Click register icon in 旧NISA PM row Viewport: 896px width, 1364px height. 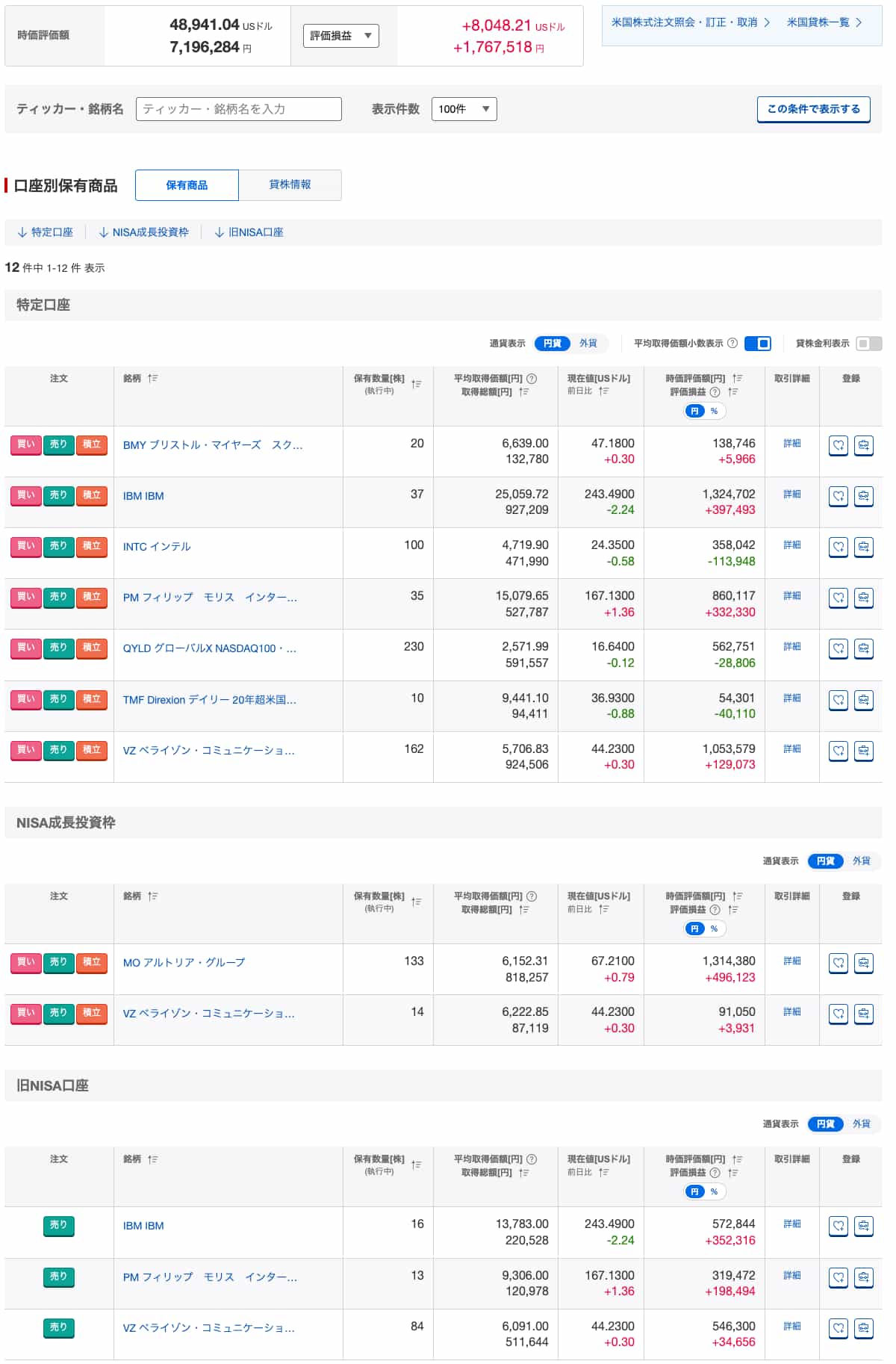tap(863, 1277)
